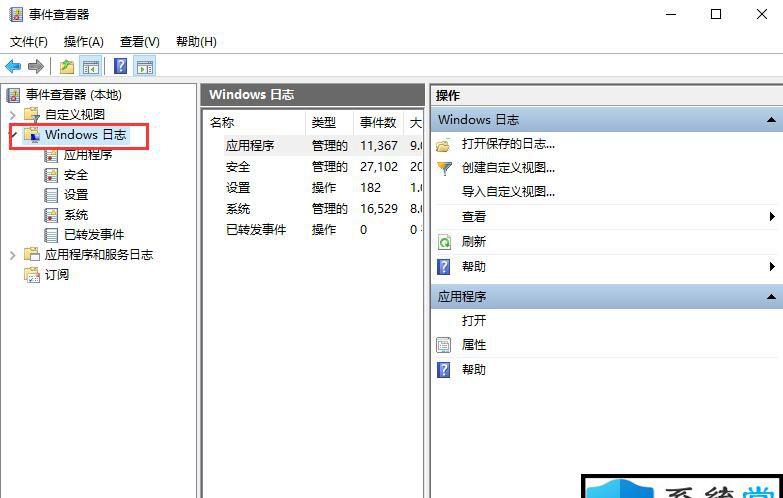Open the lower 帮助 submenu arrow under 刷新
The width and height of the screenshot is (783, 498).
pos(772,267)
